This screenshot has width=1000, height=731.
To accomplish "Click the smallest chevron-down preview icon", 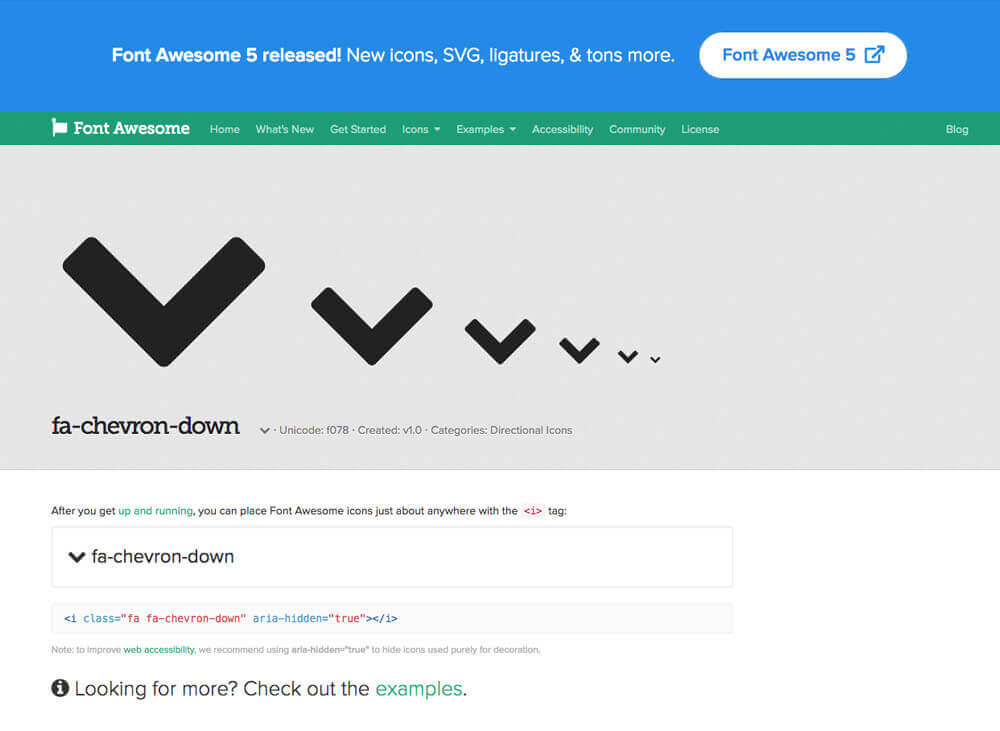I will [x=655, y=360].
